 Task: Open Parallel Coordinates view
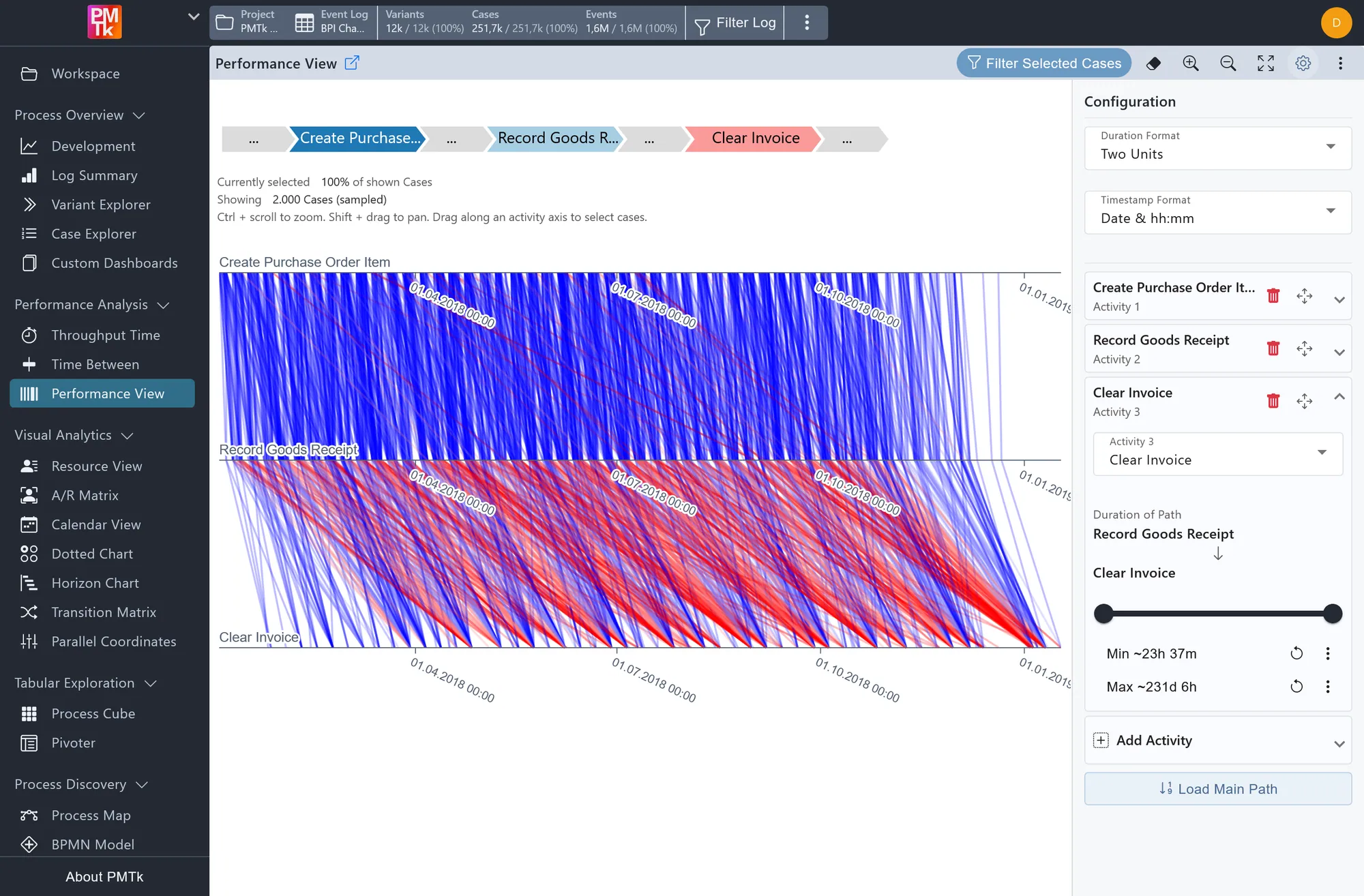point(102,641)
